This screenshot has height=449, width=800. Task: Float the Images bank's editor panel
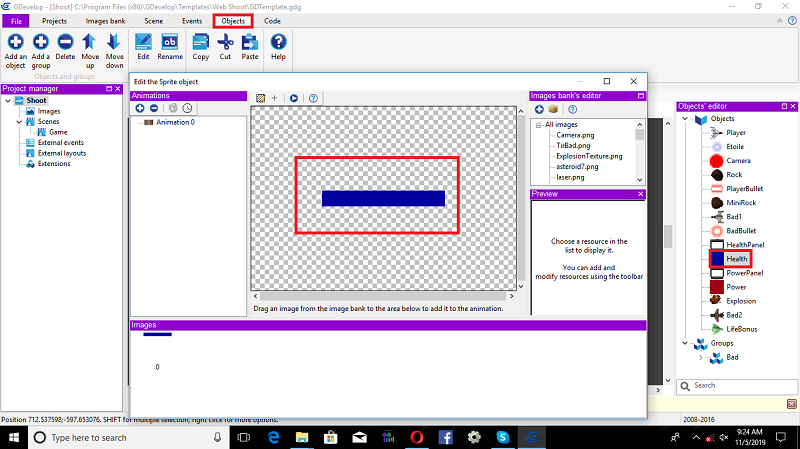[641, 95]
